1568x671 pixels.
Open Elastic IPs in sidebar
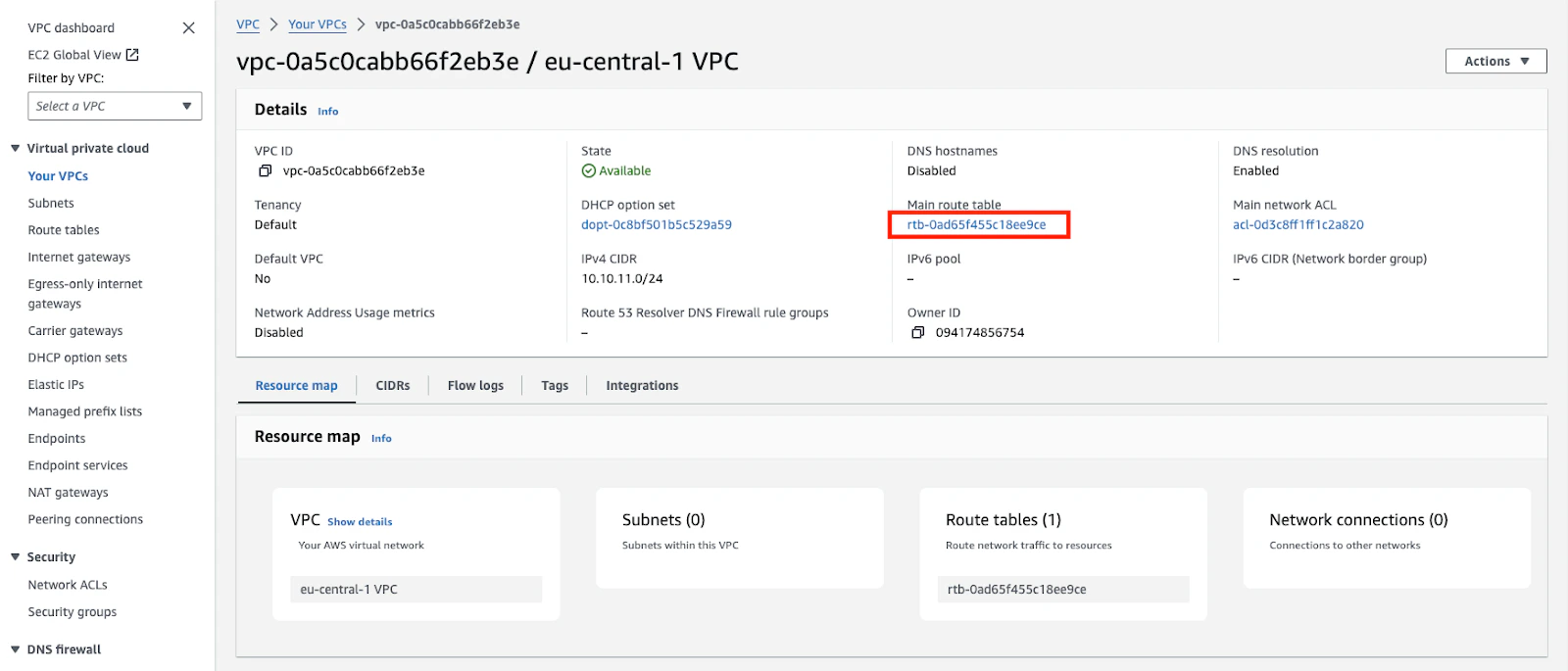point(56,385)
